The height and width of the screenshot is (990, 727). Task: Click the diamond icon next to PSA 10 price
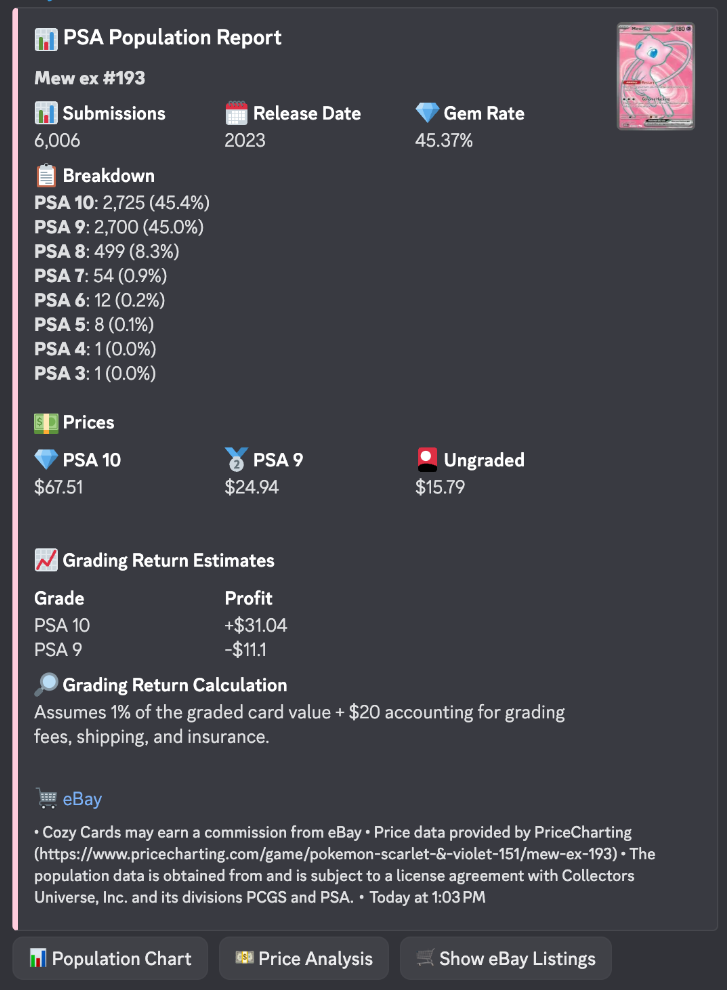tap(45, 459)
